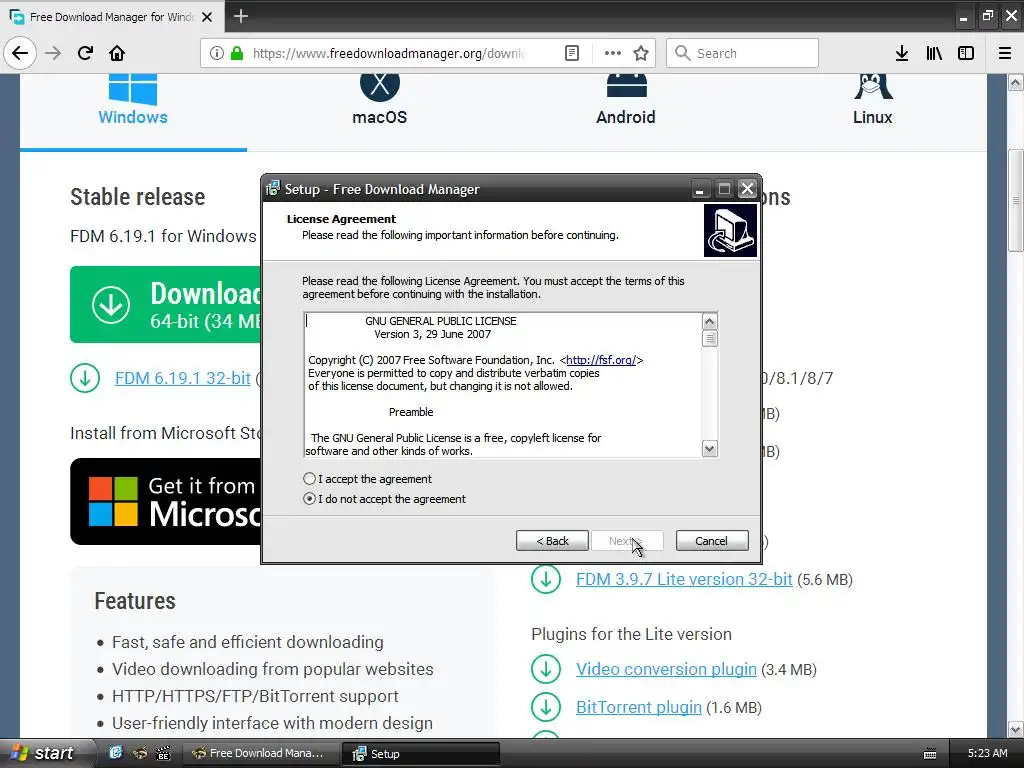Viewport: 1024px width, 768px height.
Task: Open the http://fsf.org/ link in license text
Action: [x=601, y=360]
